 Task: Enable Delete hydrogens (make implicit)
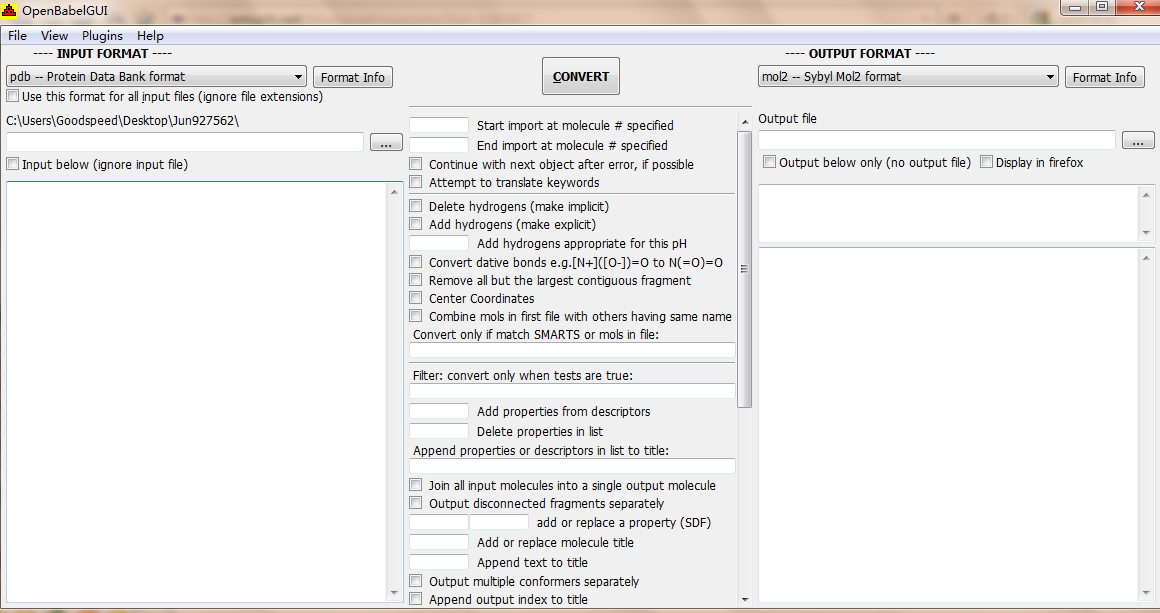(416, 206)
